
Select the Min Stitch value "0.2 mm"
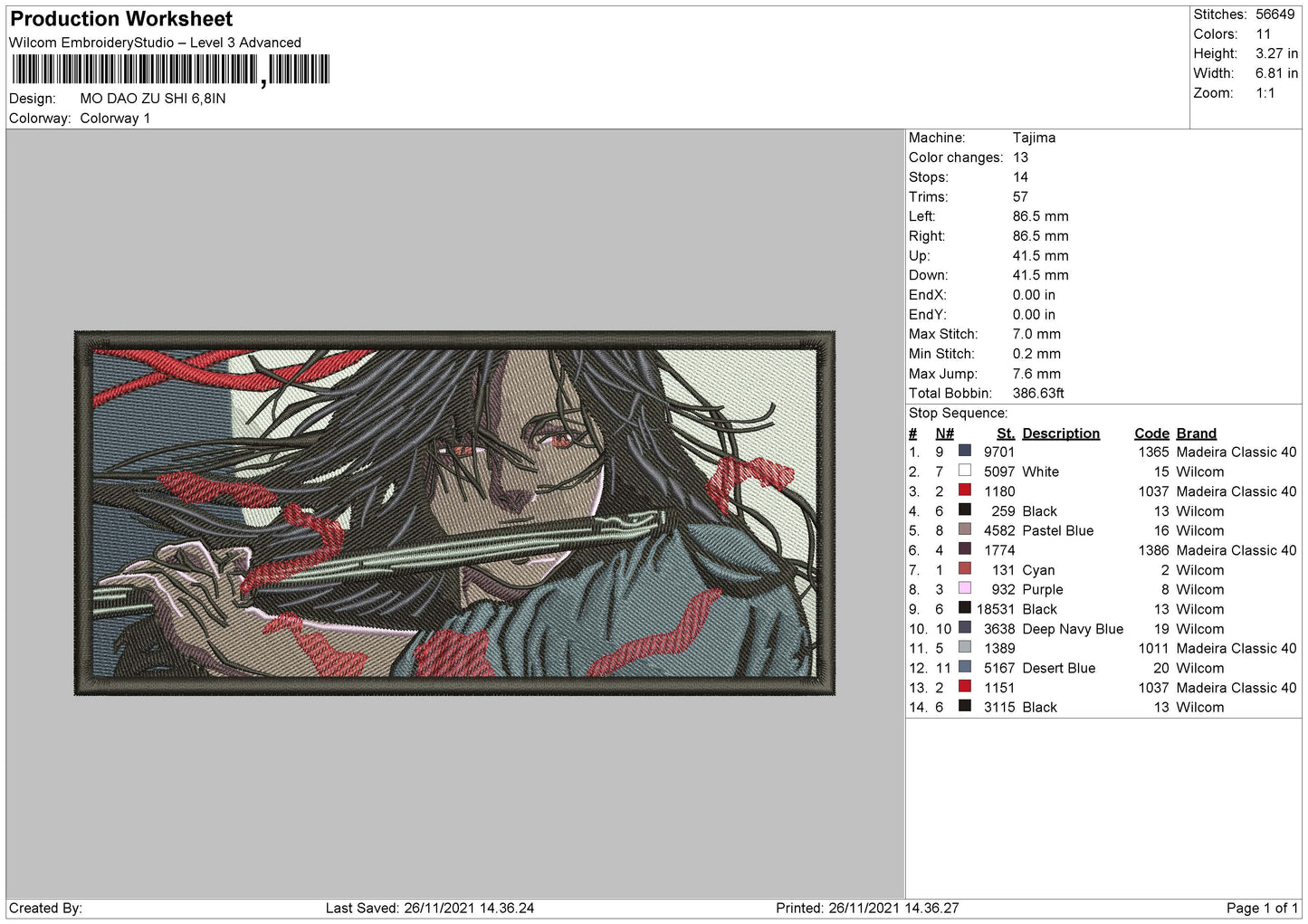[x=1036, y=354]
